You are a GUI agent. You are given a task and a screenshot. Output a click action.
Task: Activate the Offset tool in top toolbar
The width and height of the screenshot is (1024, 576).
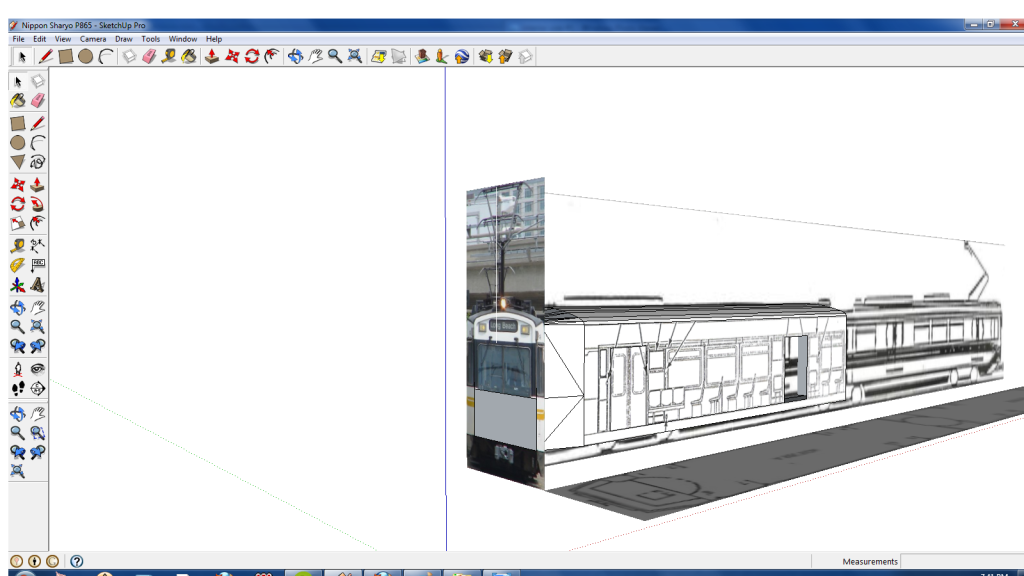click(x=272, y=57)
